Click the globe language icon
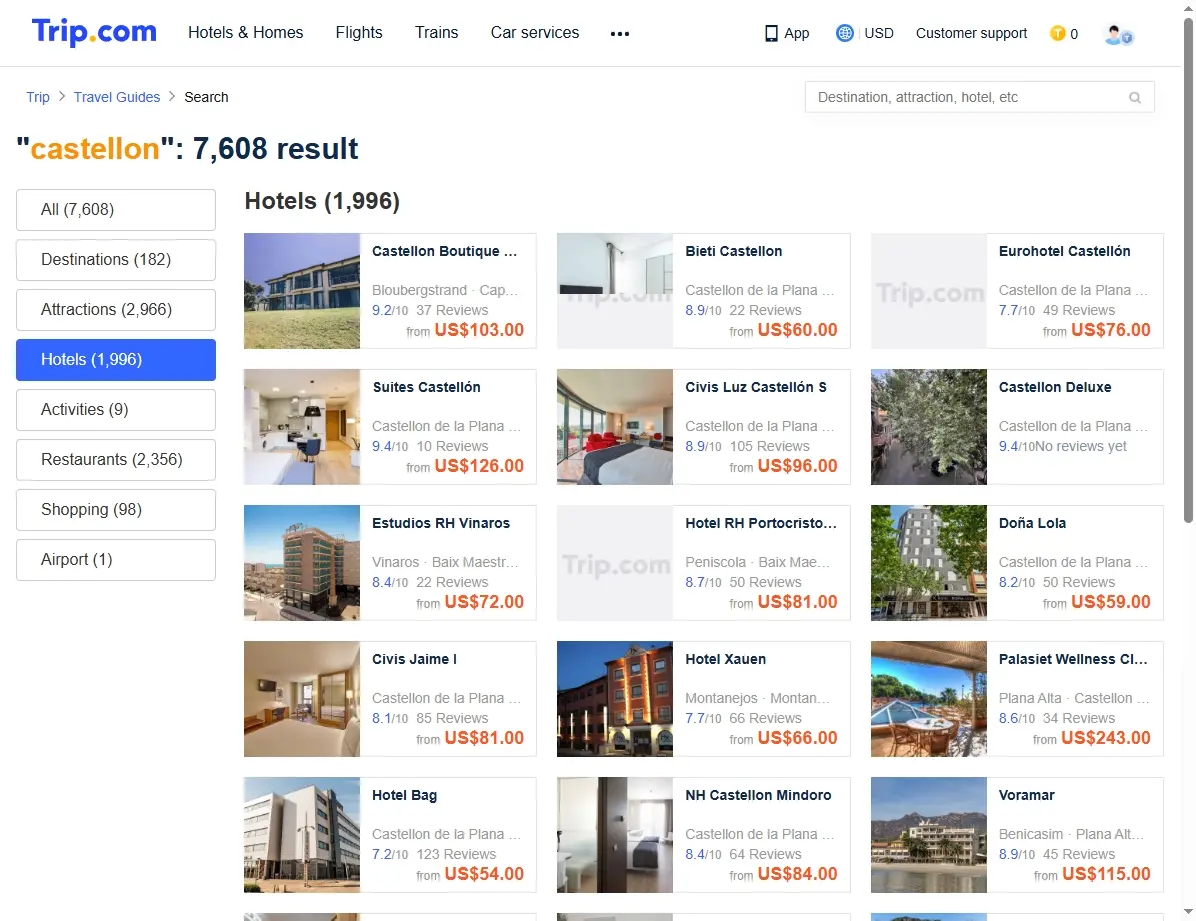Screen dimensions: 1196x921 844,33
